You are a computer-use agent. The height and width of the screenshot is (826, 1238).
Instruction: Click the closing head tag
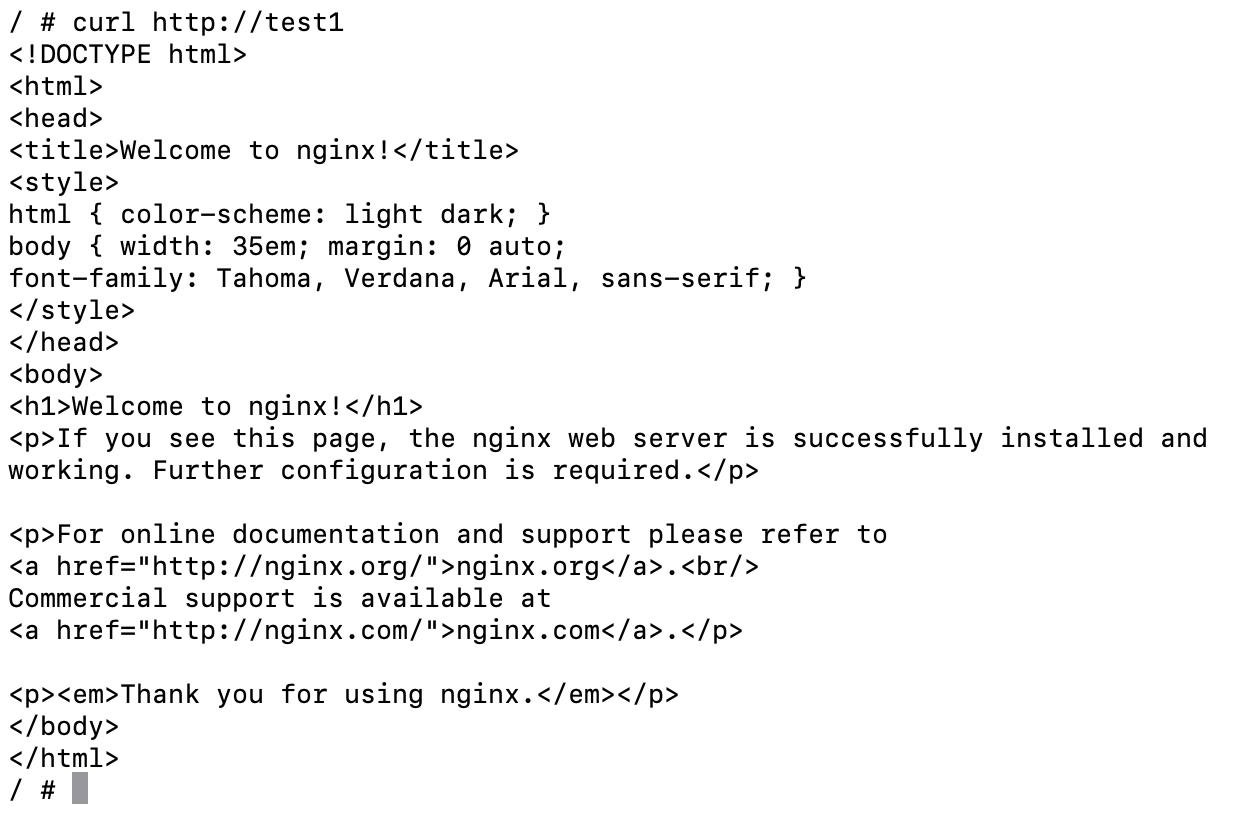pos(64,342)
